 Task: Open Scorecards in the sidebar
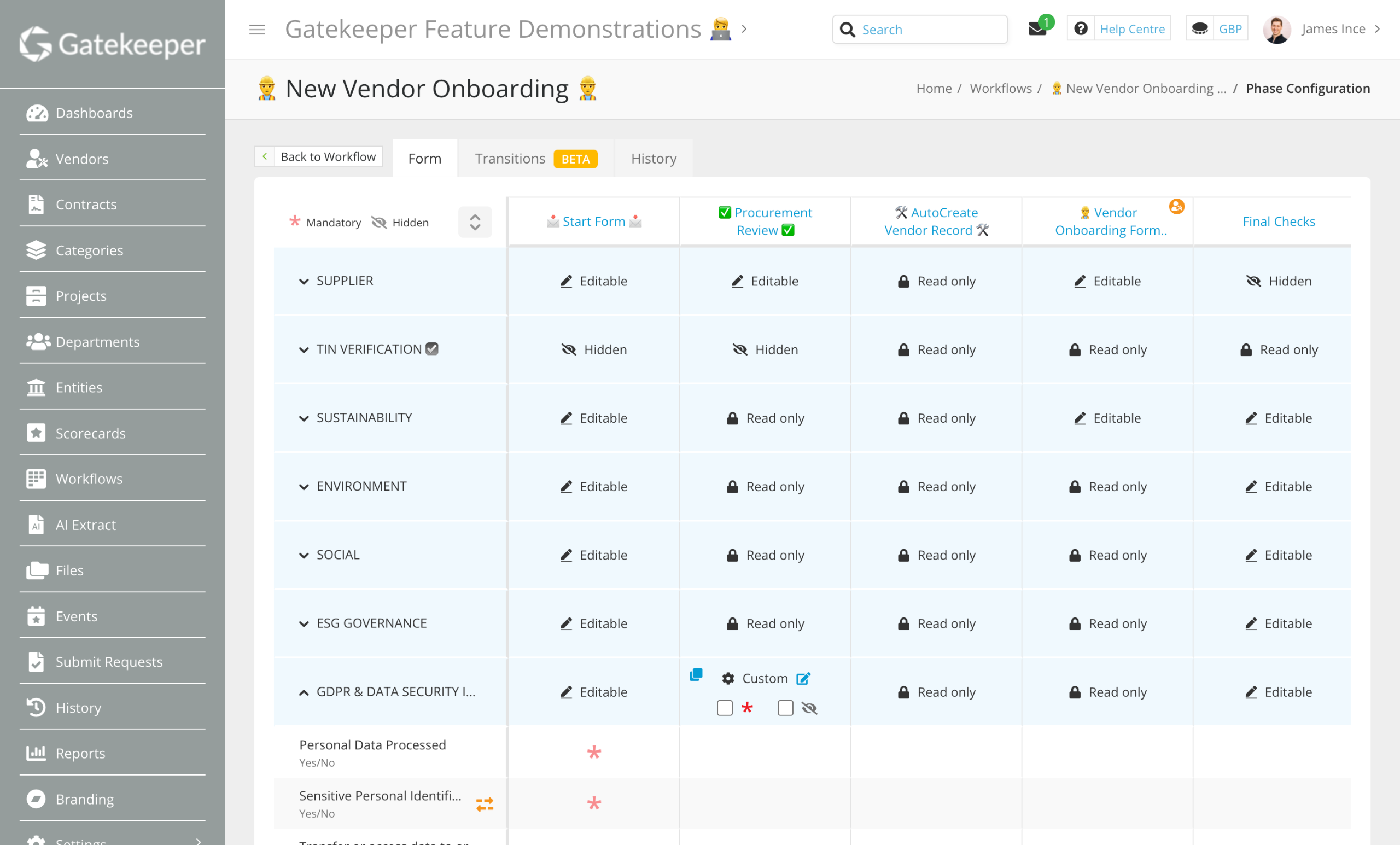coord(90,433)
